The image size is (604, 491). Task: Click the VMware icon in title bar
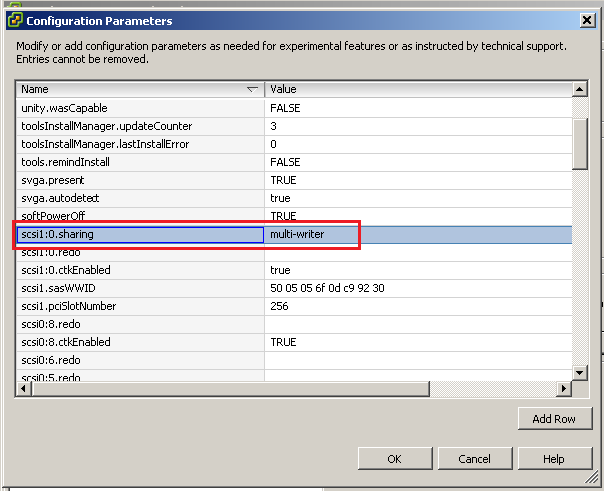[x=15, y=20]
